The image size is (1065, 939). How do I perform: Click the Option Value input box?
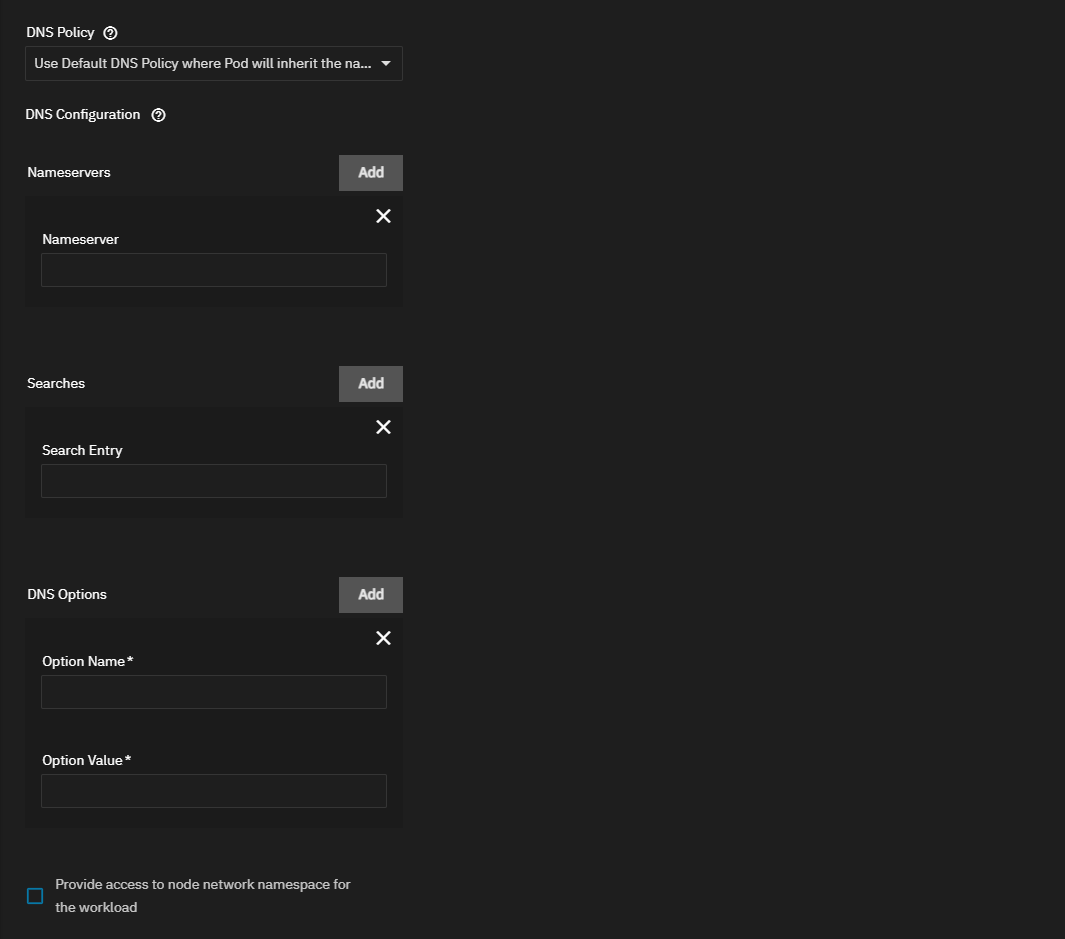(213, 790)
